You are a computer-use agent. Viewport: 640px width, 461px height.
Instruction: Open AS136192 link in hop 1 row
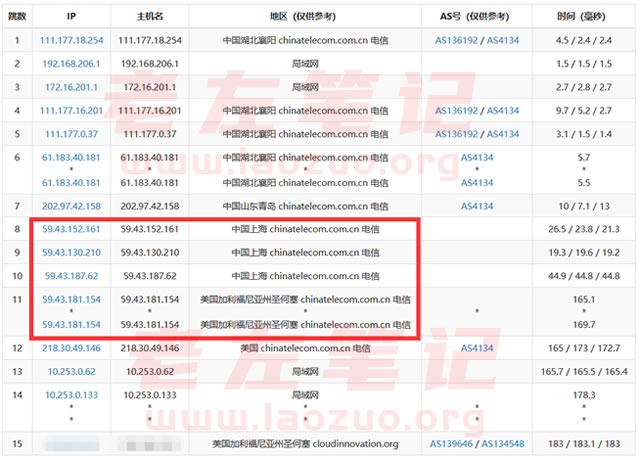point(456,40)
